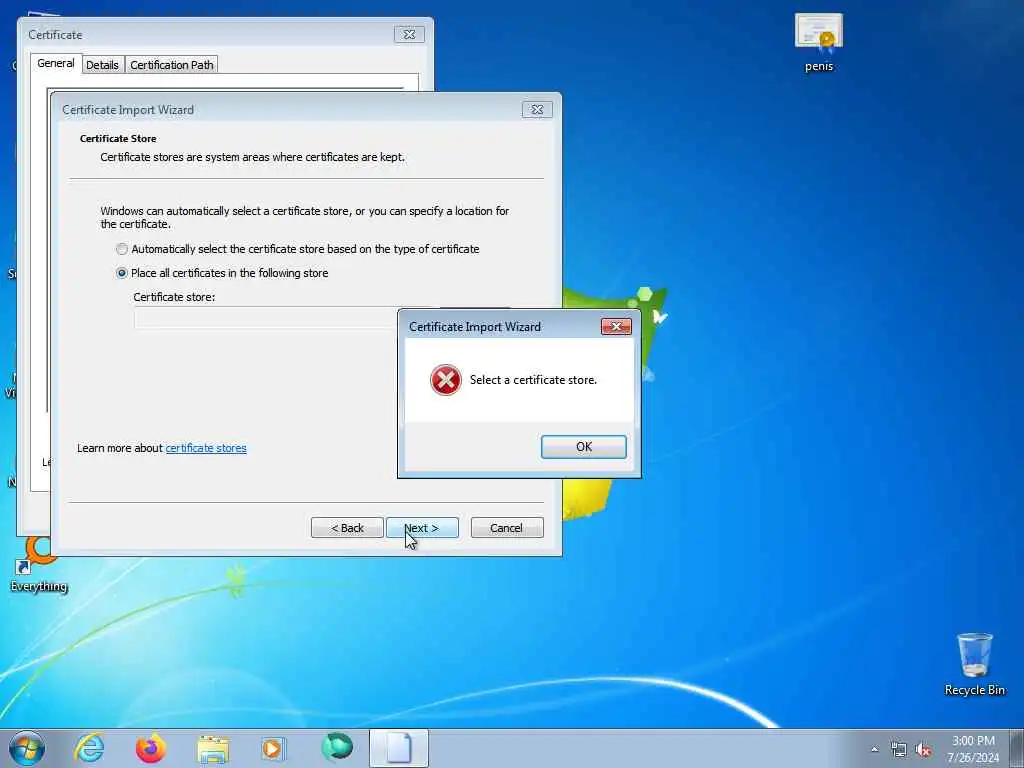The image size is (1024, 768).
Task: Close the Select a certificate store error dialog
Action: click(x=616, y=327)
